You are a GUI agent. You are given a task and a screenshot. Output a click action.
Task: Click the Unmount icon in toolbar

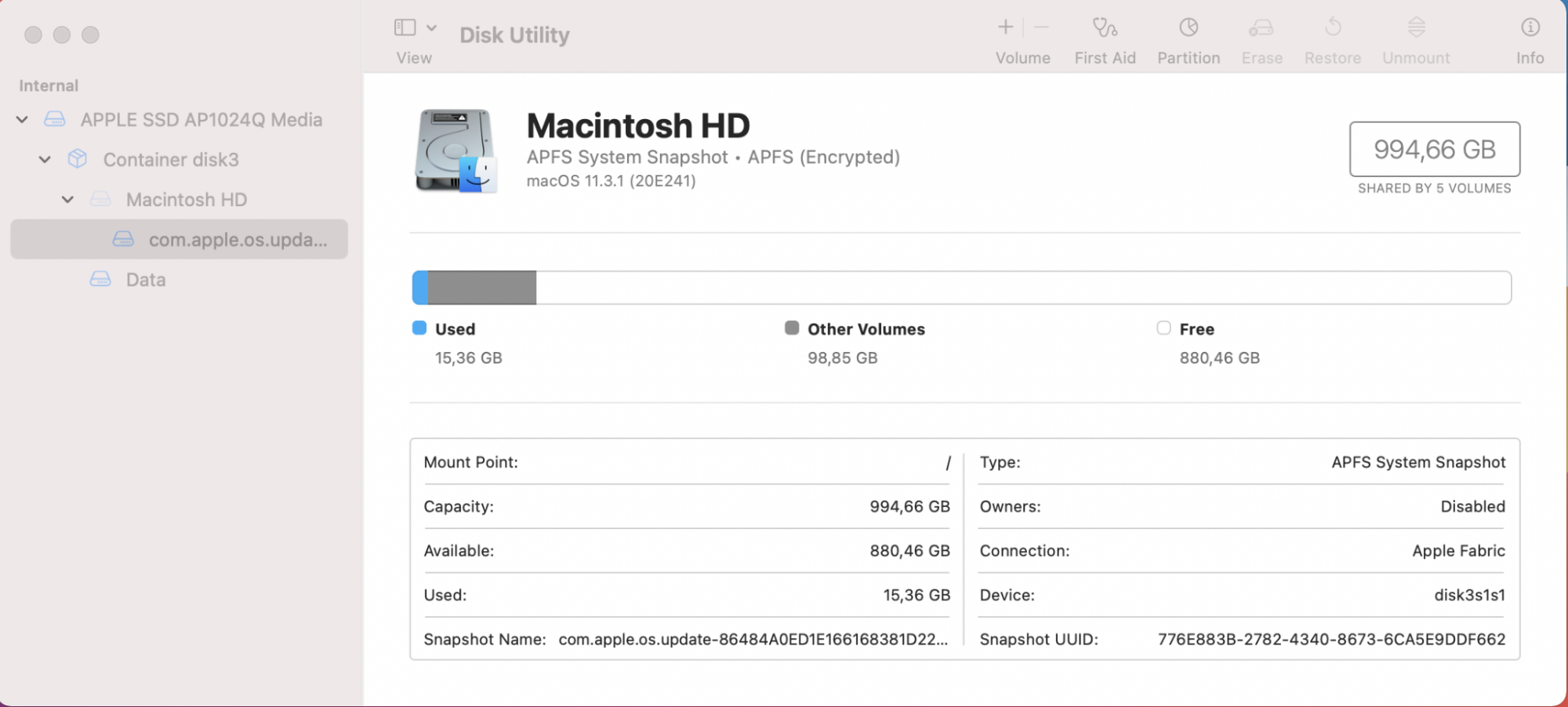click(1416, 27)
